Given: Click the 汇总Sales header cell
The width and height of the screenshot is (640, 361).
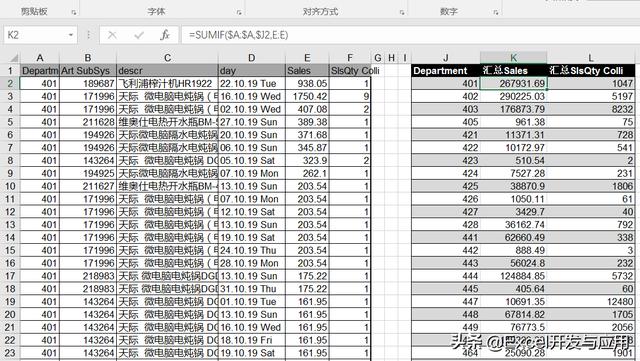Looking at the screenshot, I should pos(513,71).
